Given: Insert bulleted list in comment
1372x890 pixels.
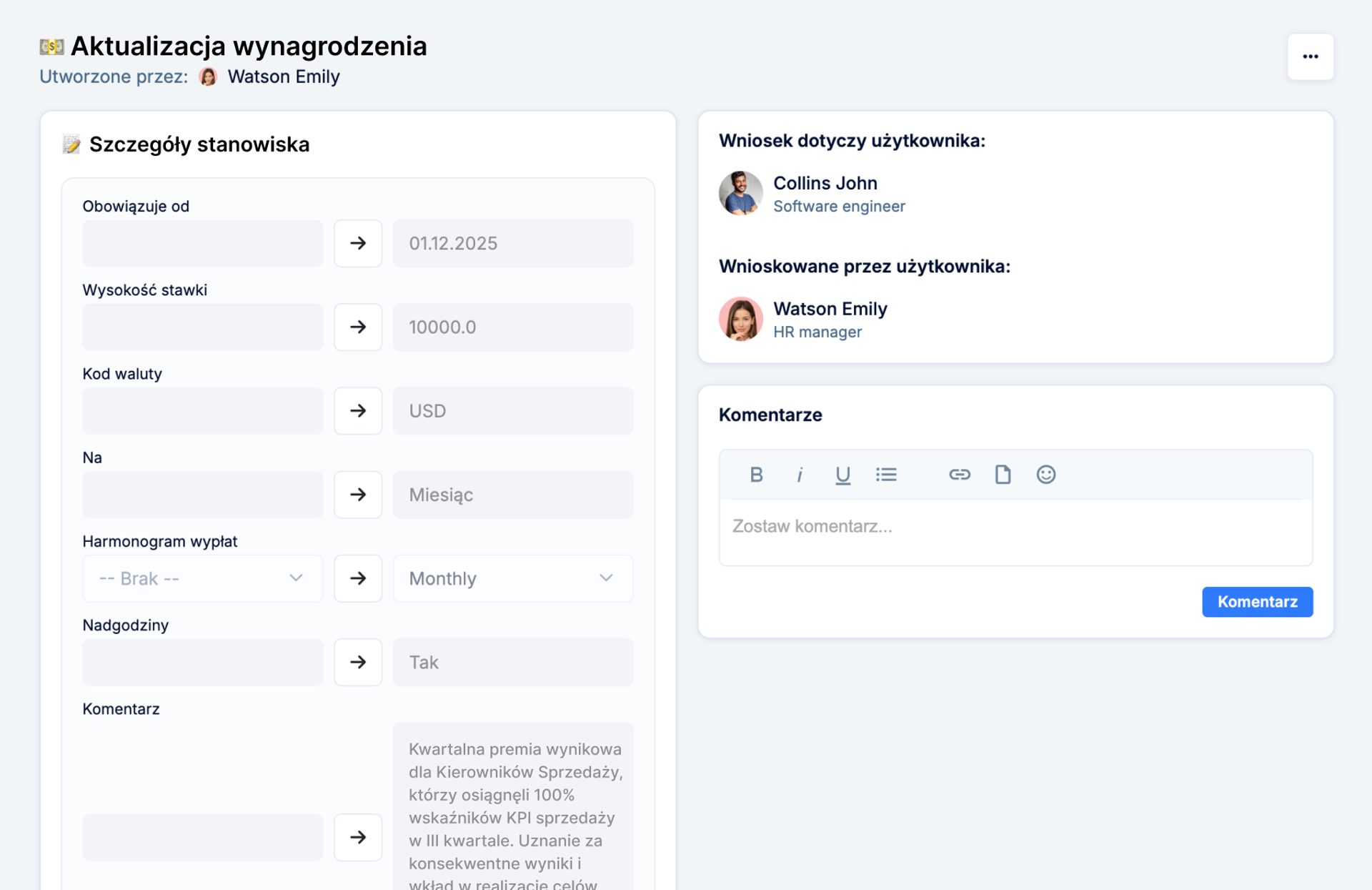Looking at the screenshot, I should click(x=886, y=475).
